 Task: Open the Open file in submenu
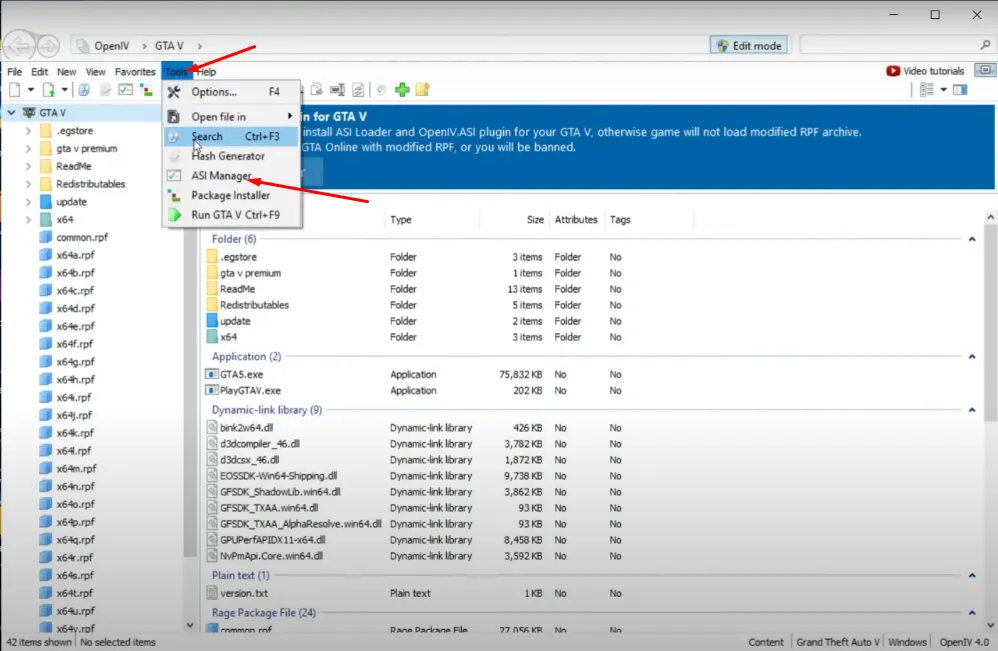[x=232, y=116]
